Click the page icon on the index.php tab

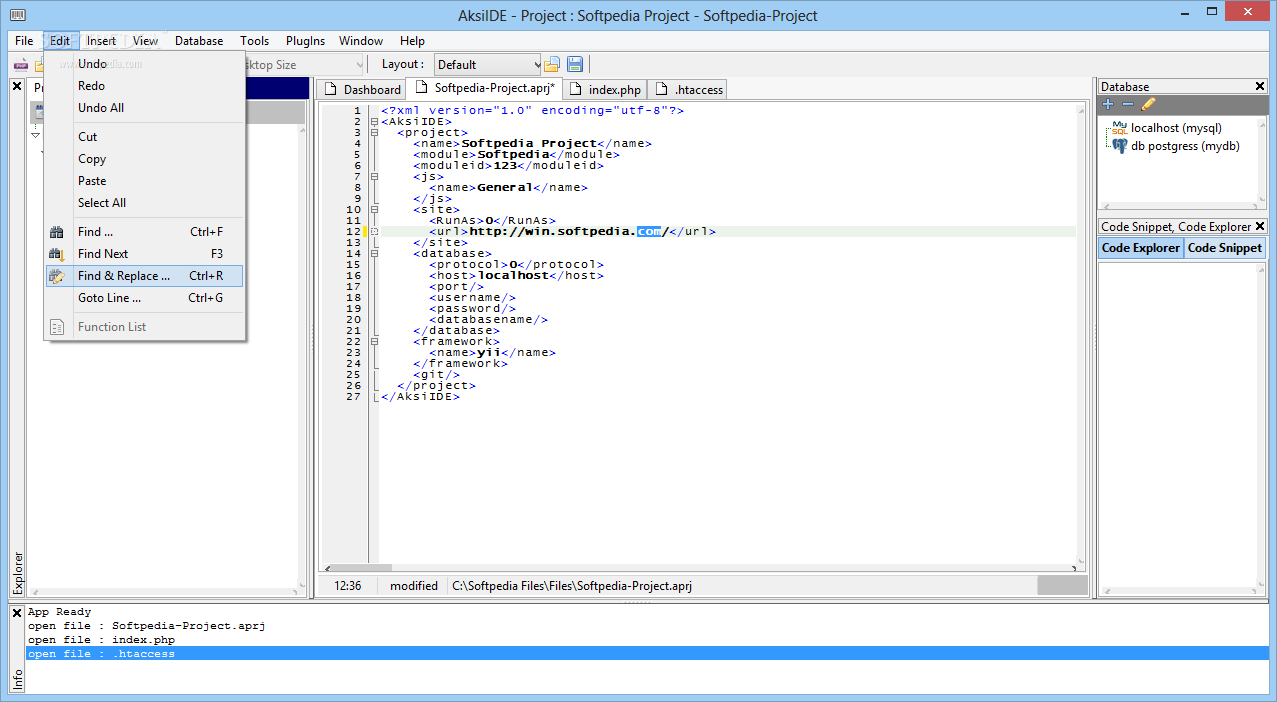coord(577,90)
